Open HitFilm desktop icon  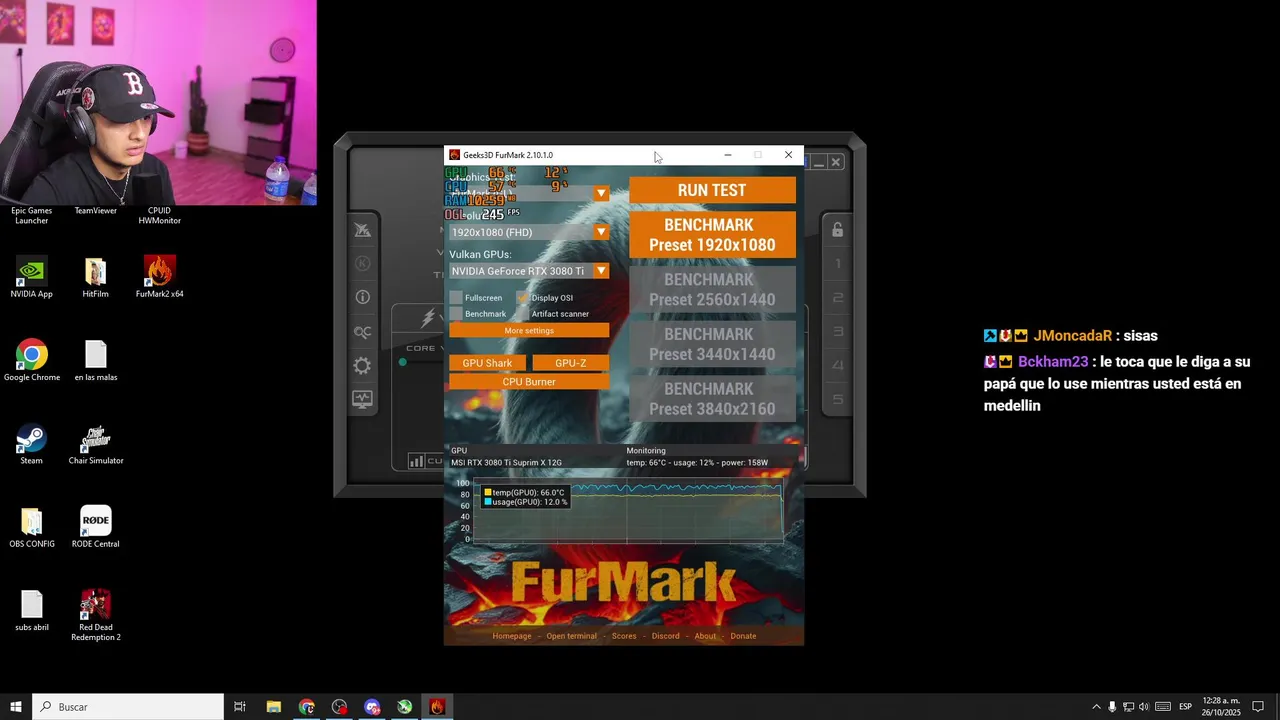[x=95, y=278]
